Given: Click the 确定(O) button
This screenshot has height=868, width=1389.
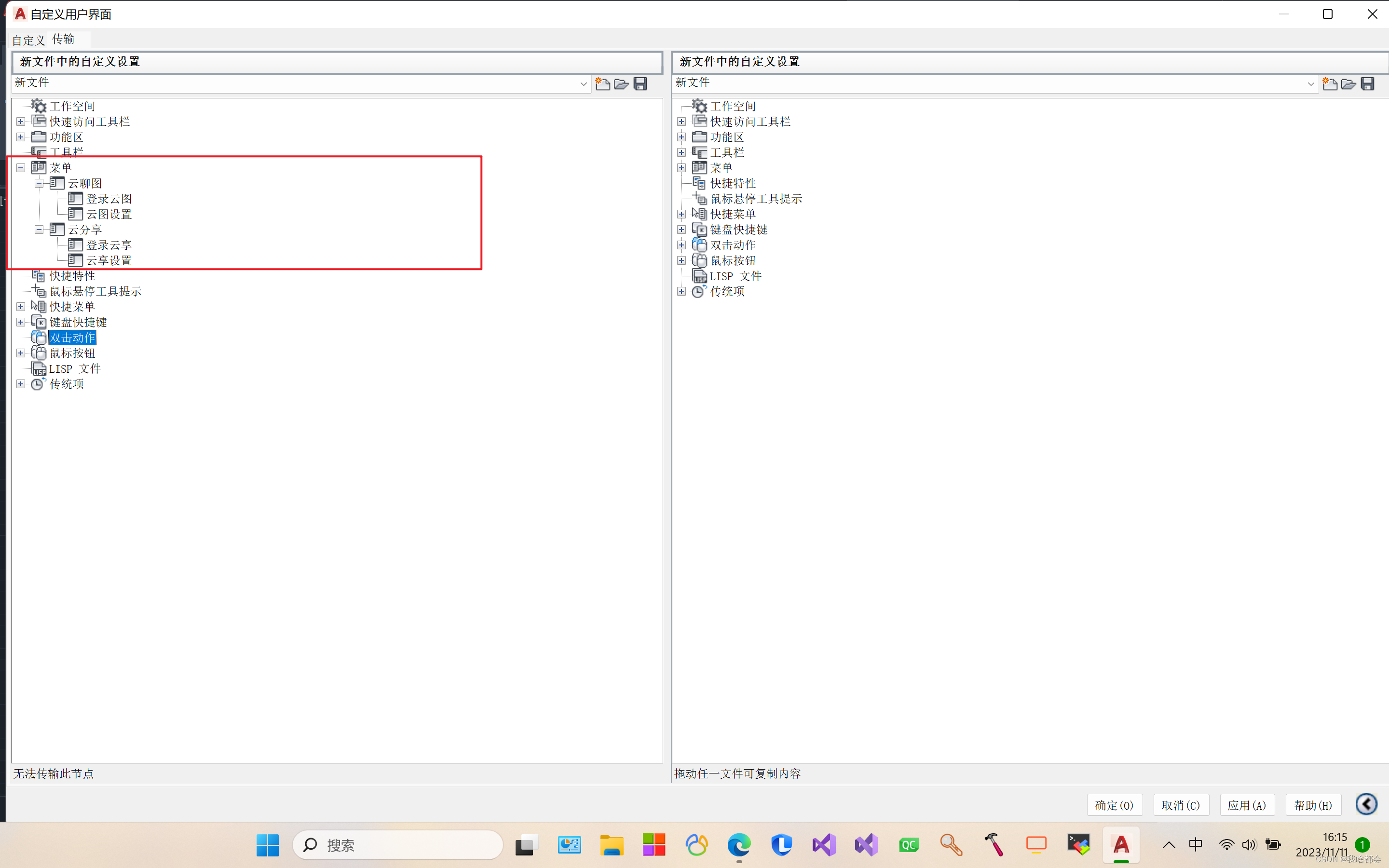Looking at the screenshot, I should click(x=1114, y=805).
